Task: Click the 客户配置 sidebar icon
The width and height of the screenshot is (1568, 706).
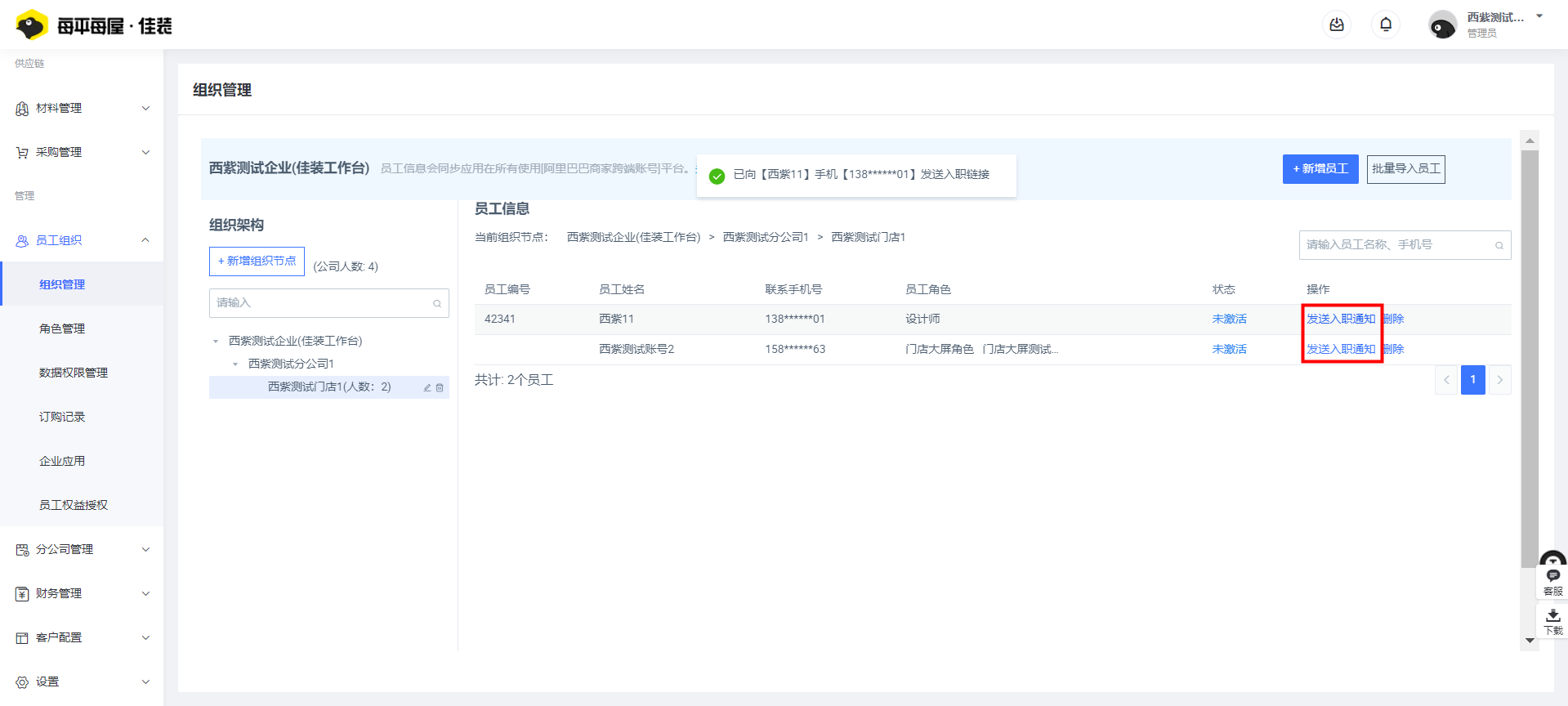Action: (22, 638)
